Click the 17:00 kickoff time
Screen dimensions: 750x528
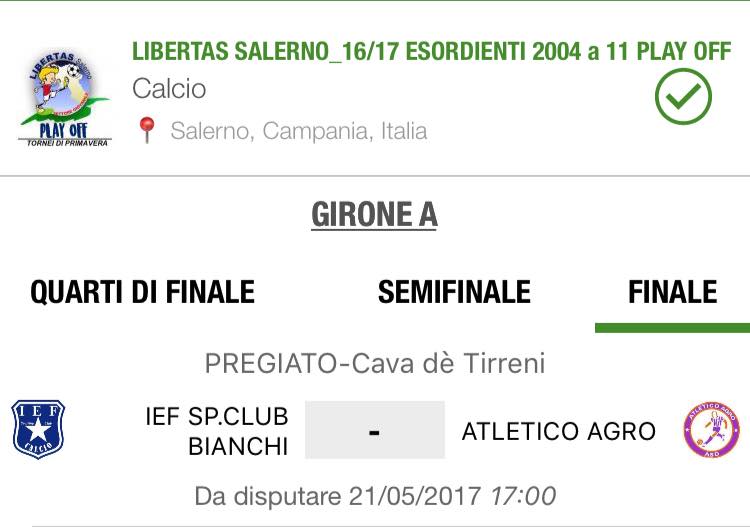523,496
